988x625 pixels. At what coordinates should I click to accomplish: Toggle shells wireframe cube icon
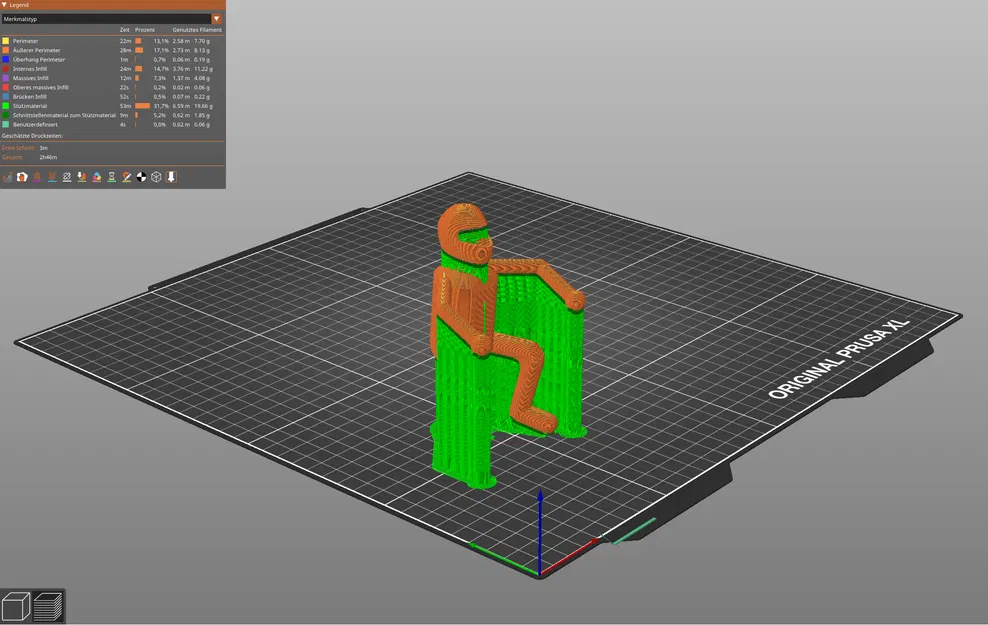click(x=156, y=177)
